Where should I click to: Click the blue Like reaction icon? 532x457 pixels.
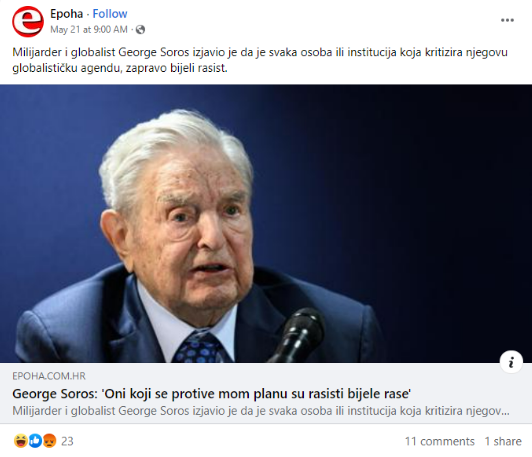pyautogui.click(x=35, y=441)
